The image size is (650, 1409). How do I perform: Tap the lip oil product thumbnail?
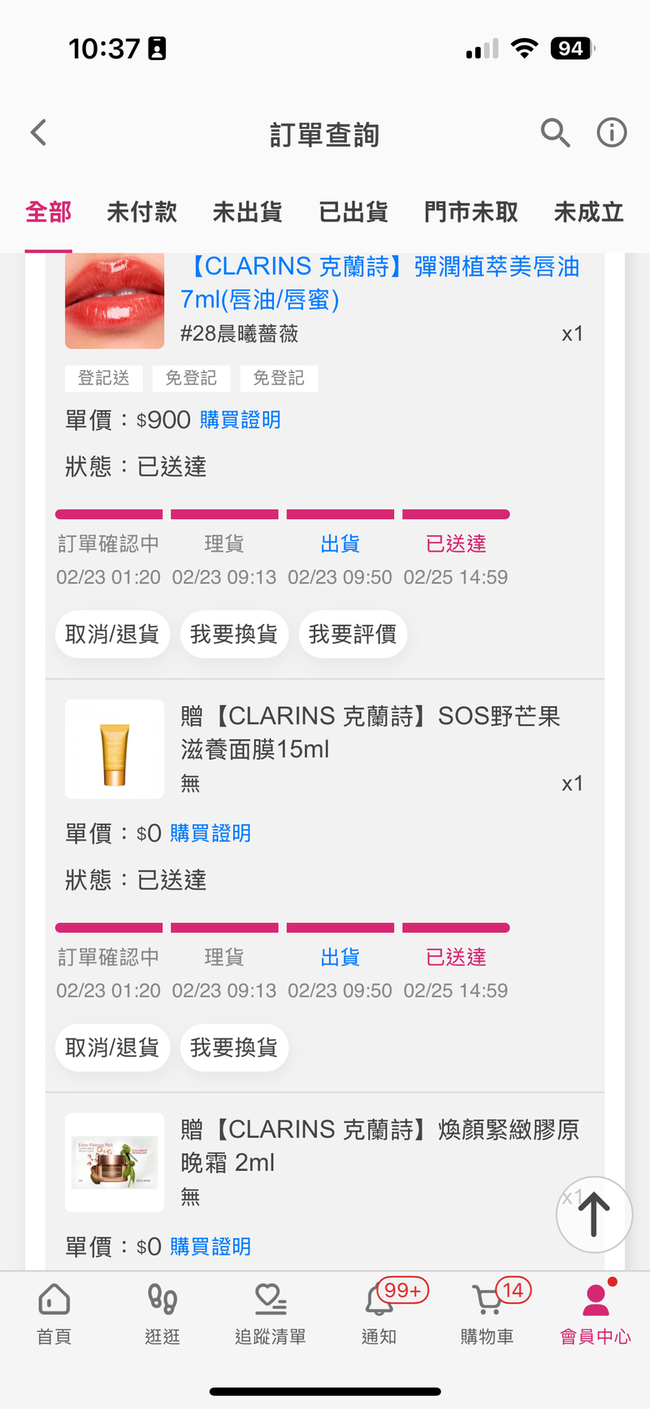click(x=114, y=299)
